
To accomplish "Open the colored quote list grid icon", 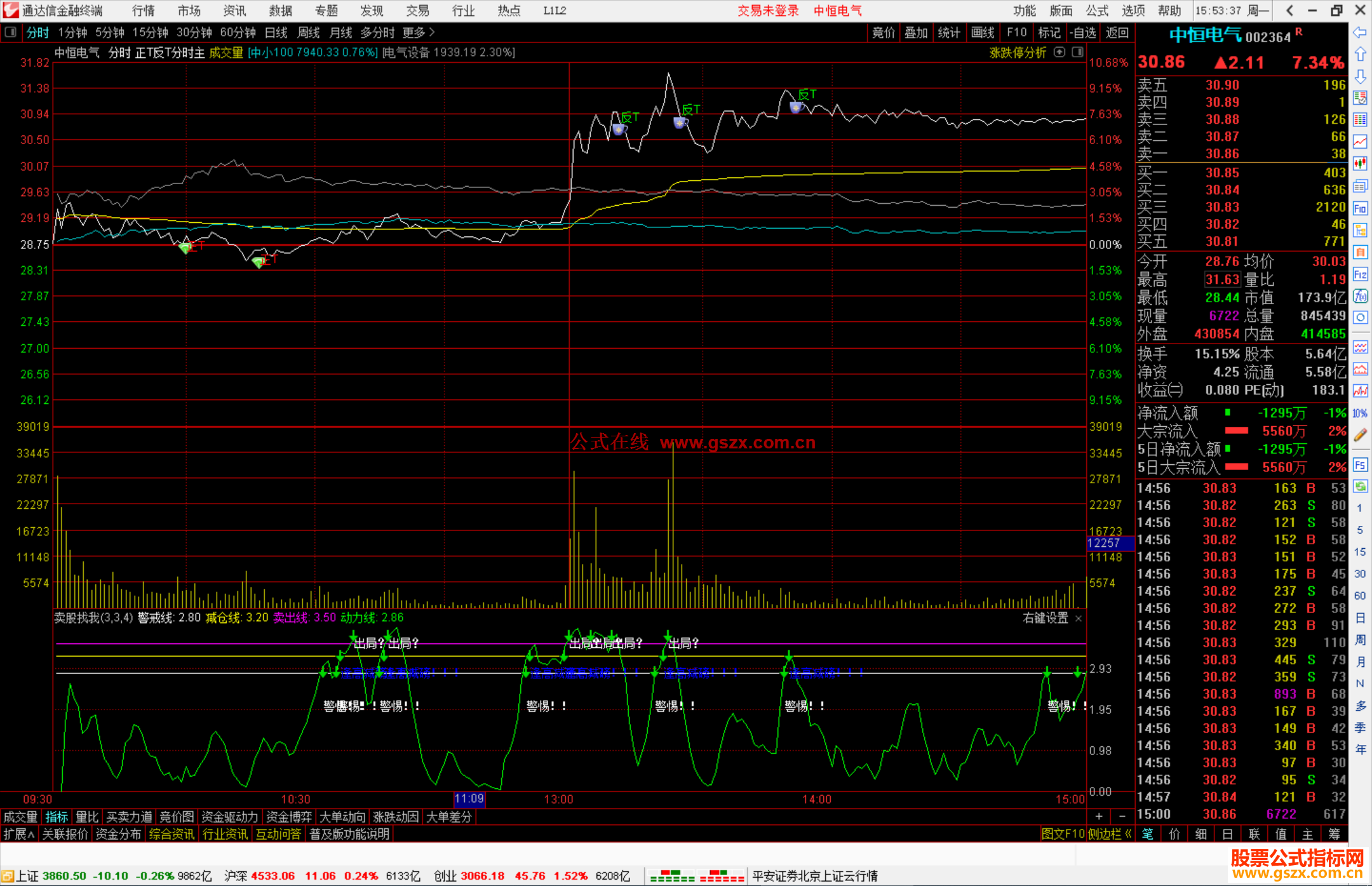I will (1360, 120).
